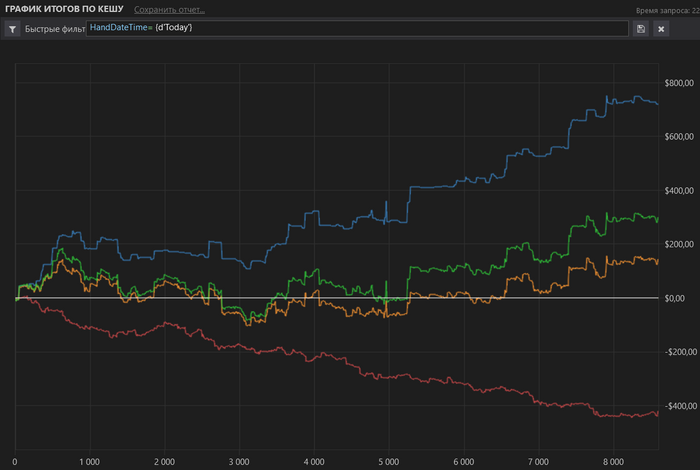Click the 5 000 hands axis label

coord(389,462)
